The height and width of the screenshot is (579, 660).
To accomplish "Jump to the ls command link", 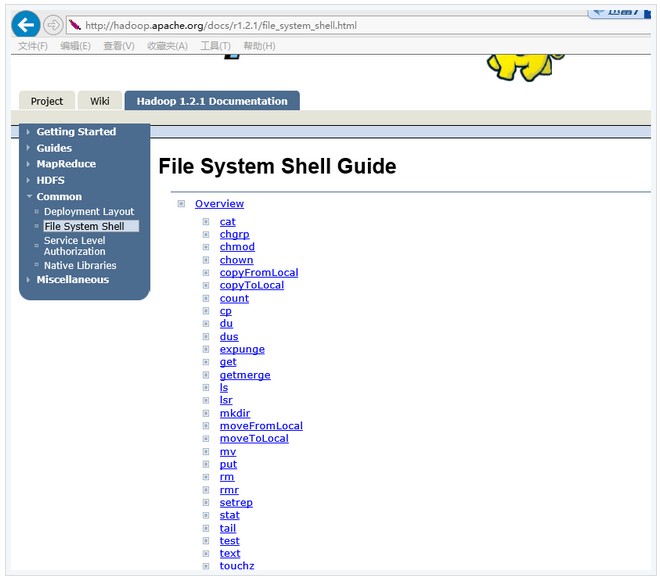I will point(224,388).
